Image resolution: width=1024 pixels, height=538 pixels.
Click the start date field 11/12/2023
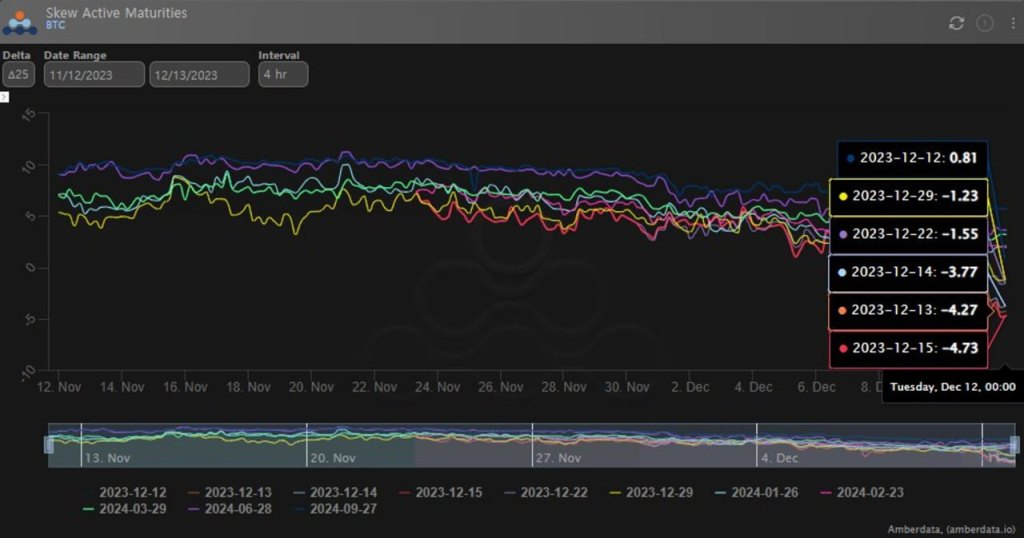94,74
